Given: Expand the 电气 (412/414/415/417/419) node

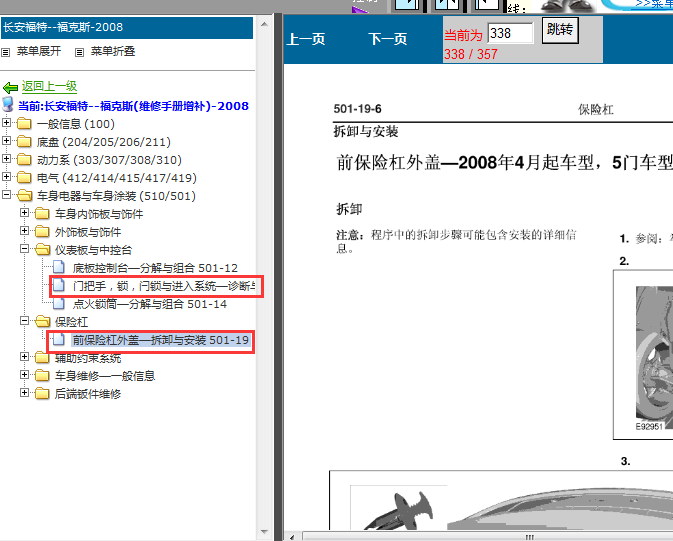Looking at the screenshot, I should pos(6,177).
